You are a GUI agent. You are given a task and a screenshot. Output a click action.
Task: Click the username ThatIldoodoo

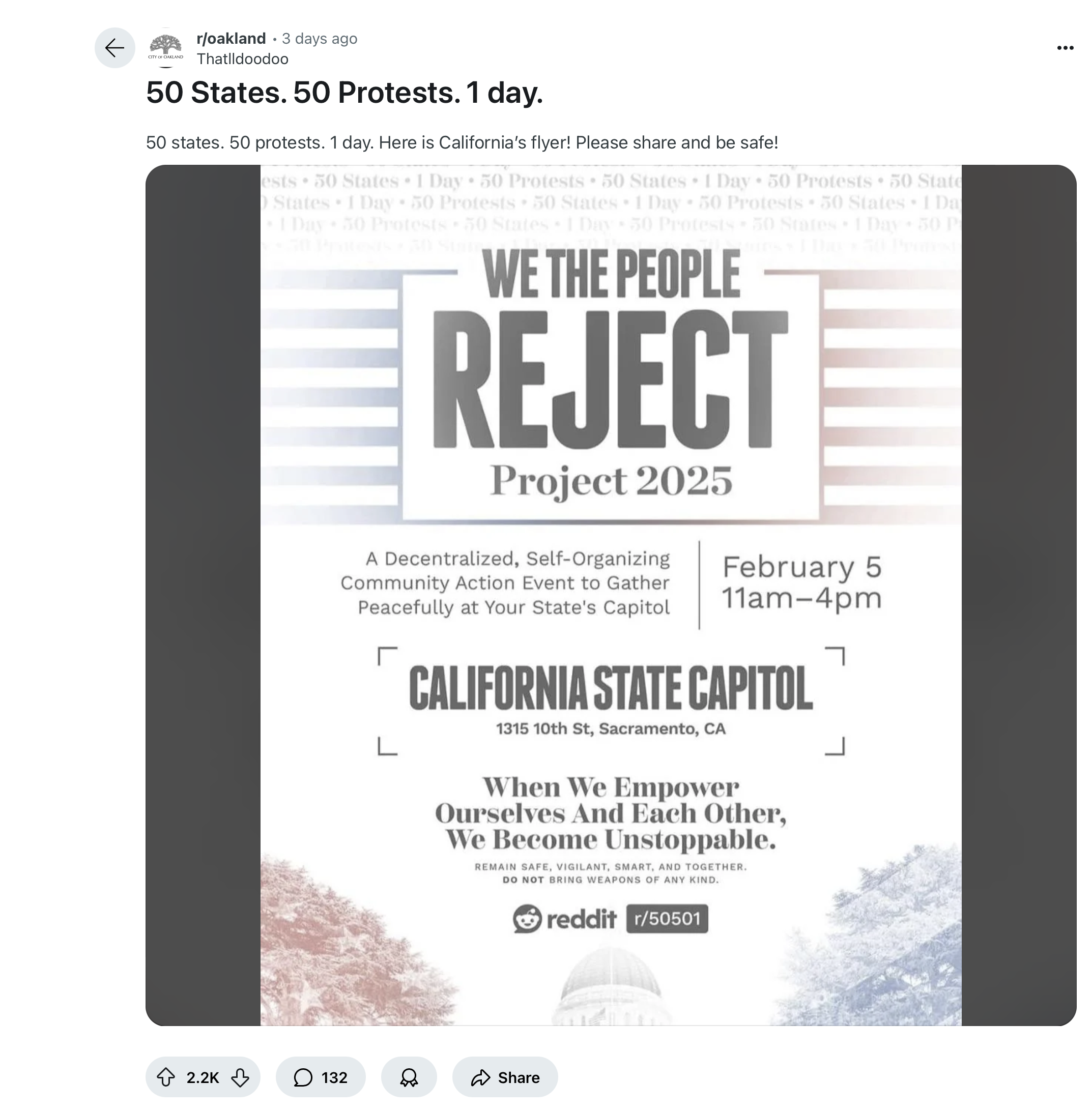tap(242, 58)
